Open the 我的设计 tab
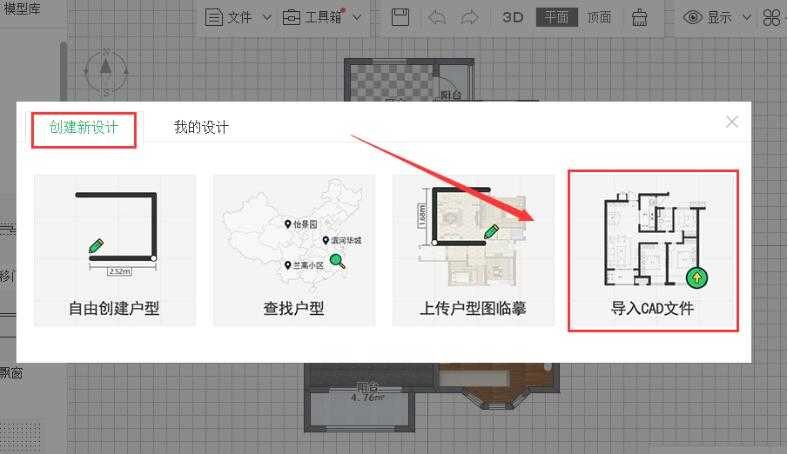This screenshot has width=788, height=454. 201,128
